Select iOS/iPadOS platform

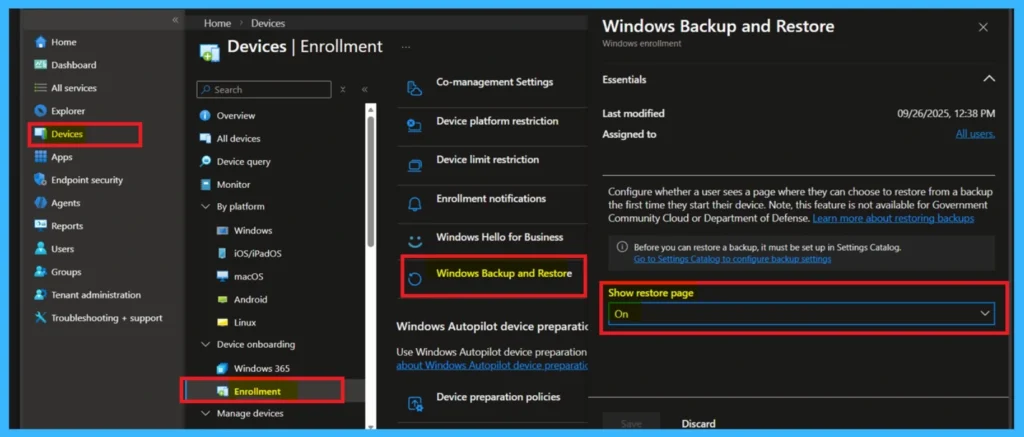point(258,253)
